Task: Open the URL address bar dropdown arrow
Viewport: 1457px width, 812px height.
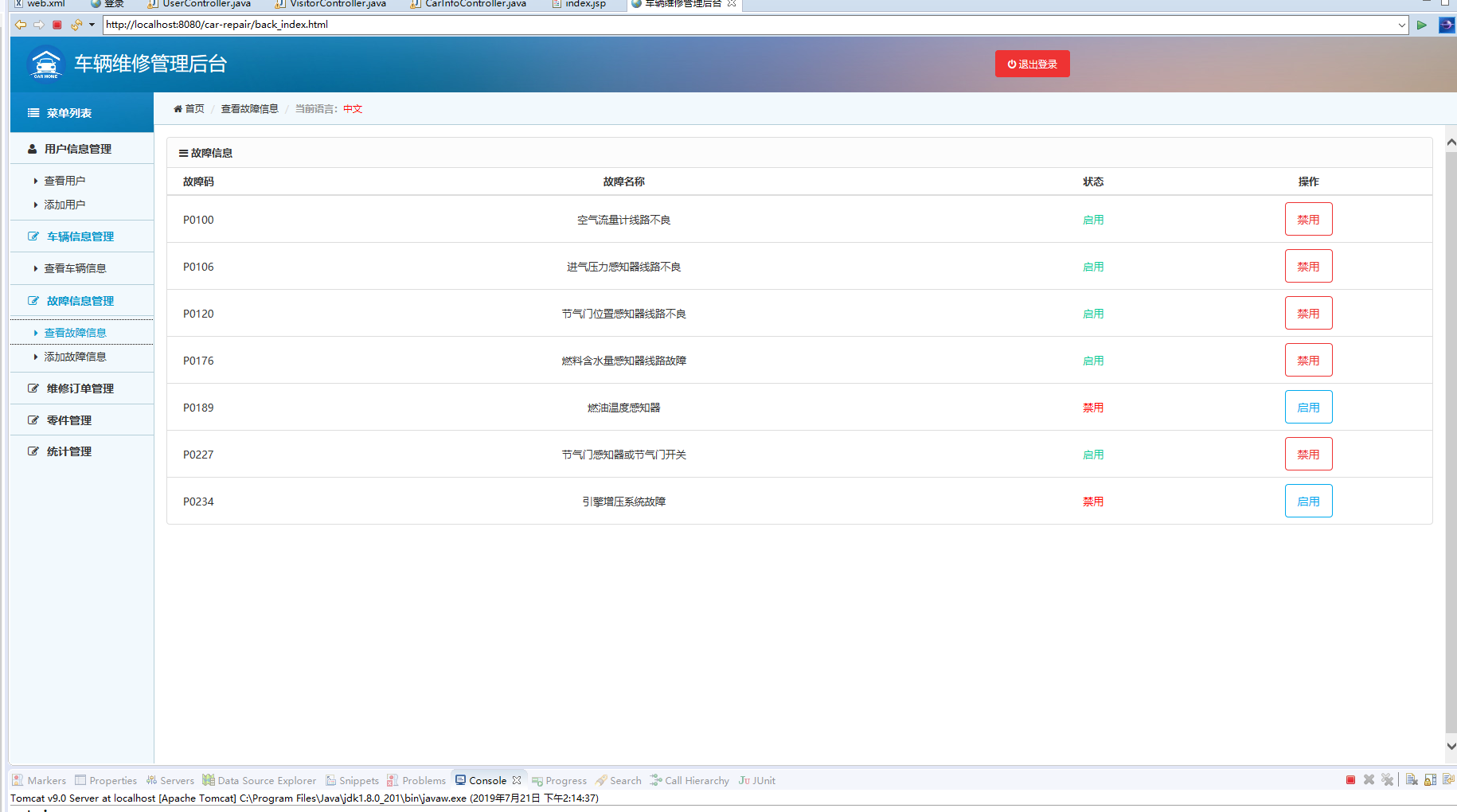Action: 1404,25
